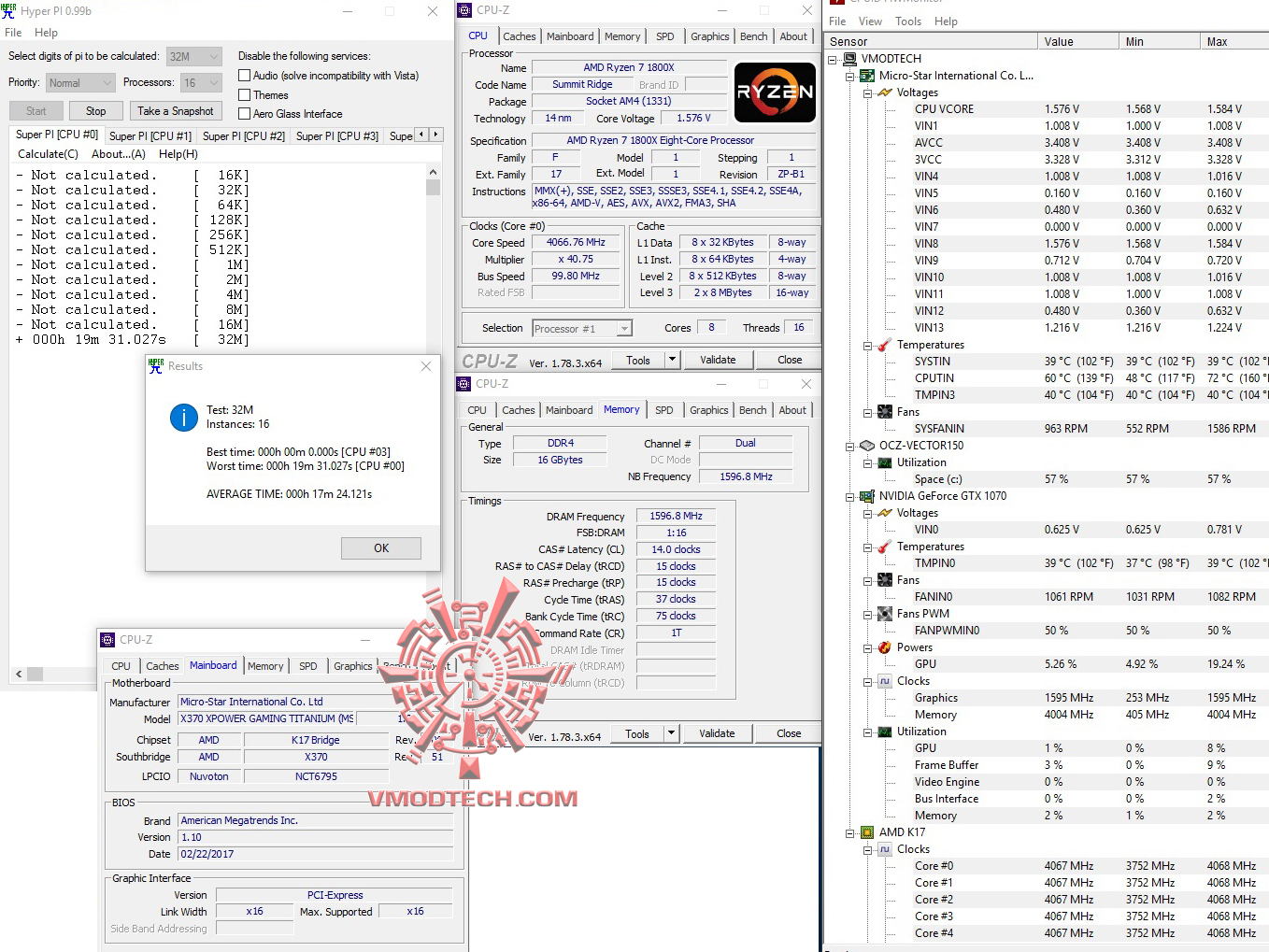Click the Voltages lightning icon under GTX 1070
The height and width of the screenshot is (952, 1269).
point(886,512)
